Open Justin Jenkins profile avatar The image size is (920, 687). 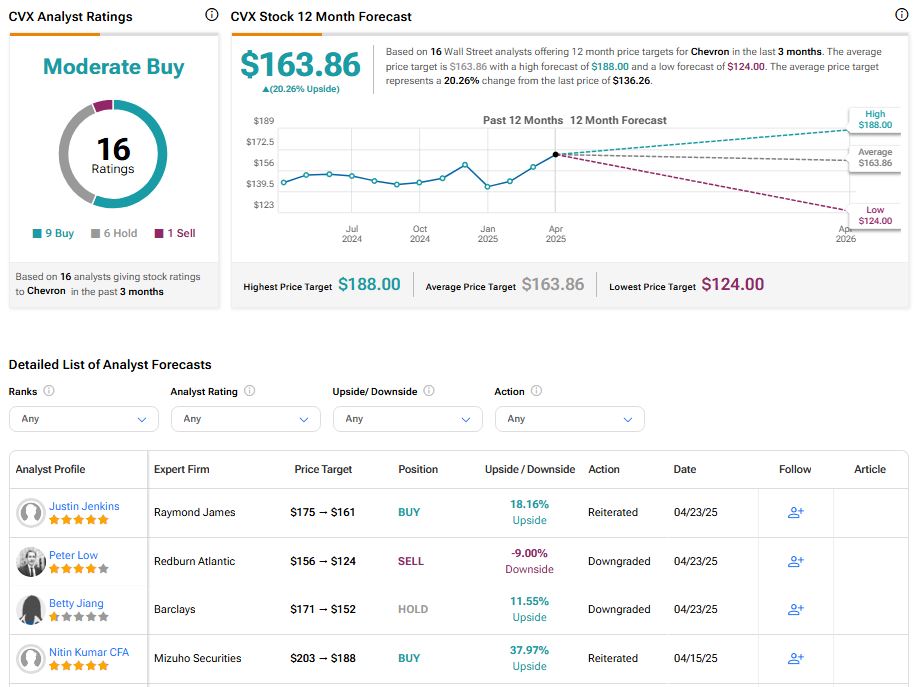coord(31,513)
